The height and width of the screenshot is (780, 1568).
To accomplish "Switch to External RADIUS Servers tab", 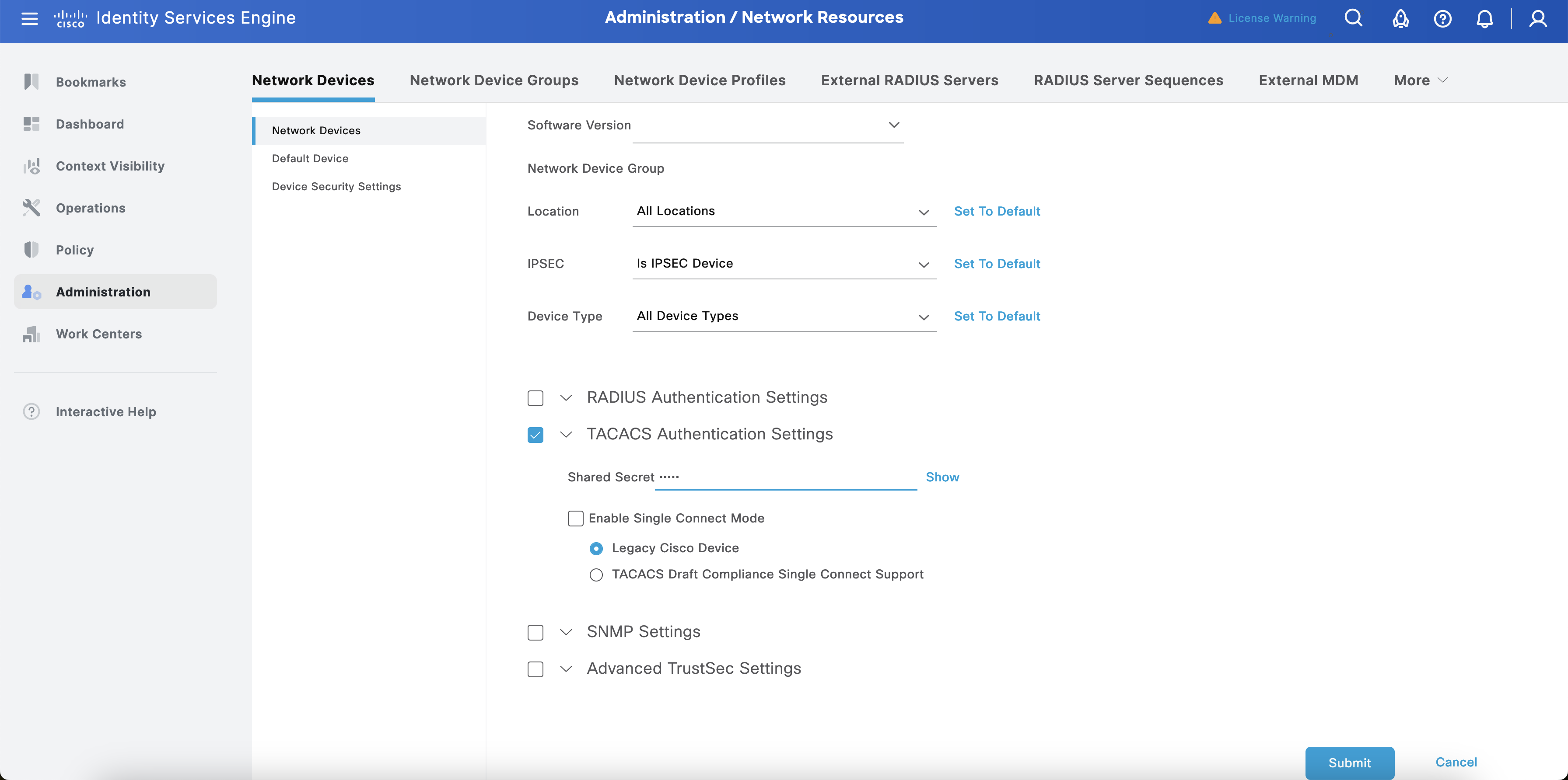I will coord(910,80).
